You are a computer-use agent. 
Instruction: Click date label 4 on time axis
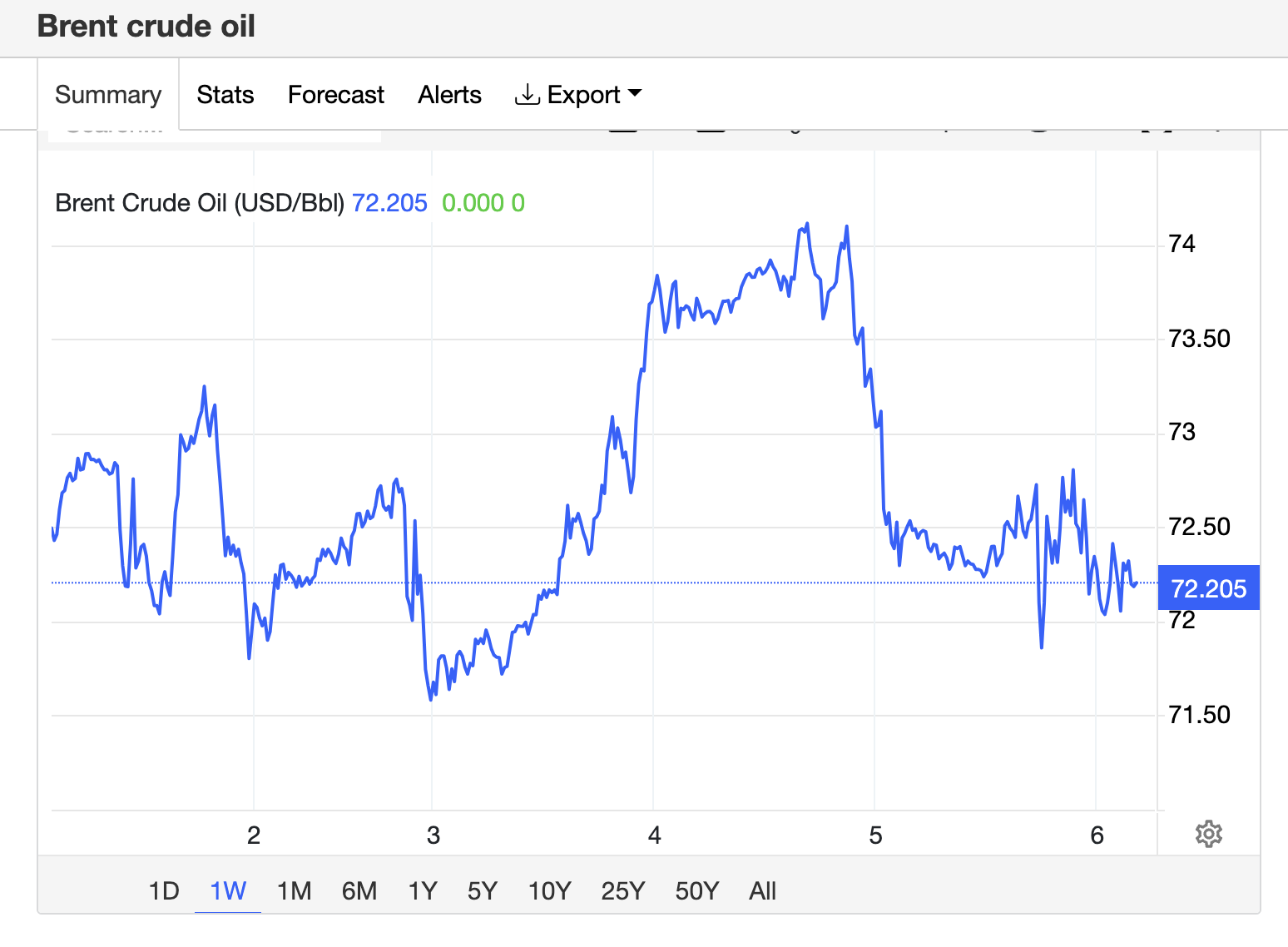coord(655,835)
